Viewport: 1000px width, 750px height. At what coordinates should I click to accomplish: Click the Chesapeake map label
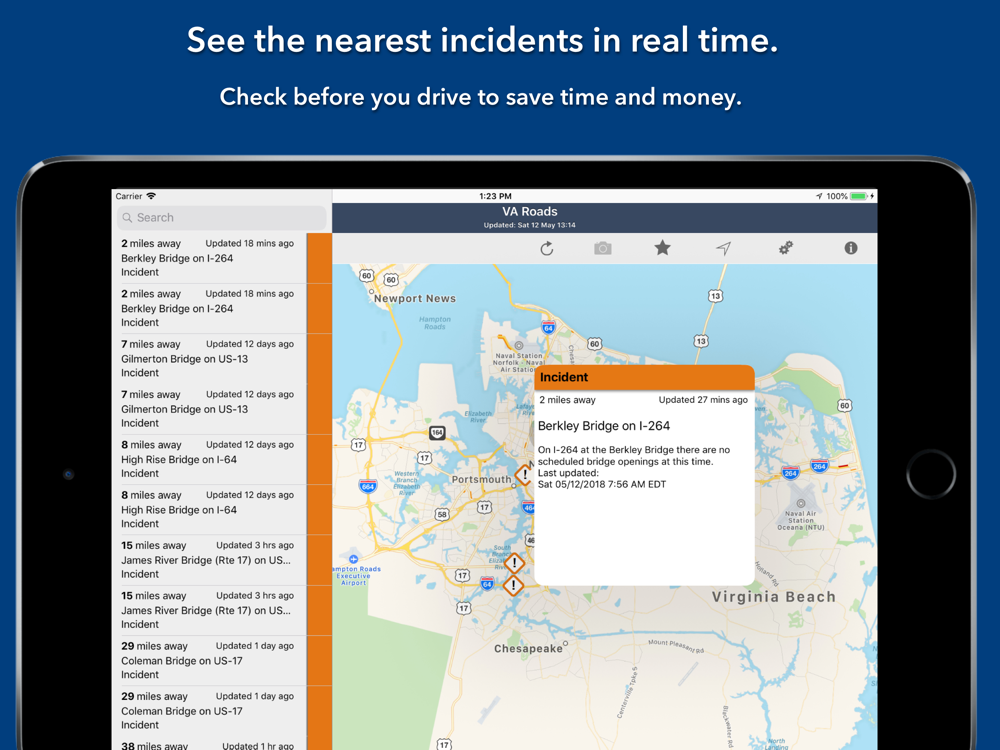[529, 649]
